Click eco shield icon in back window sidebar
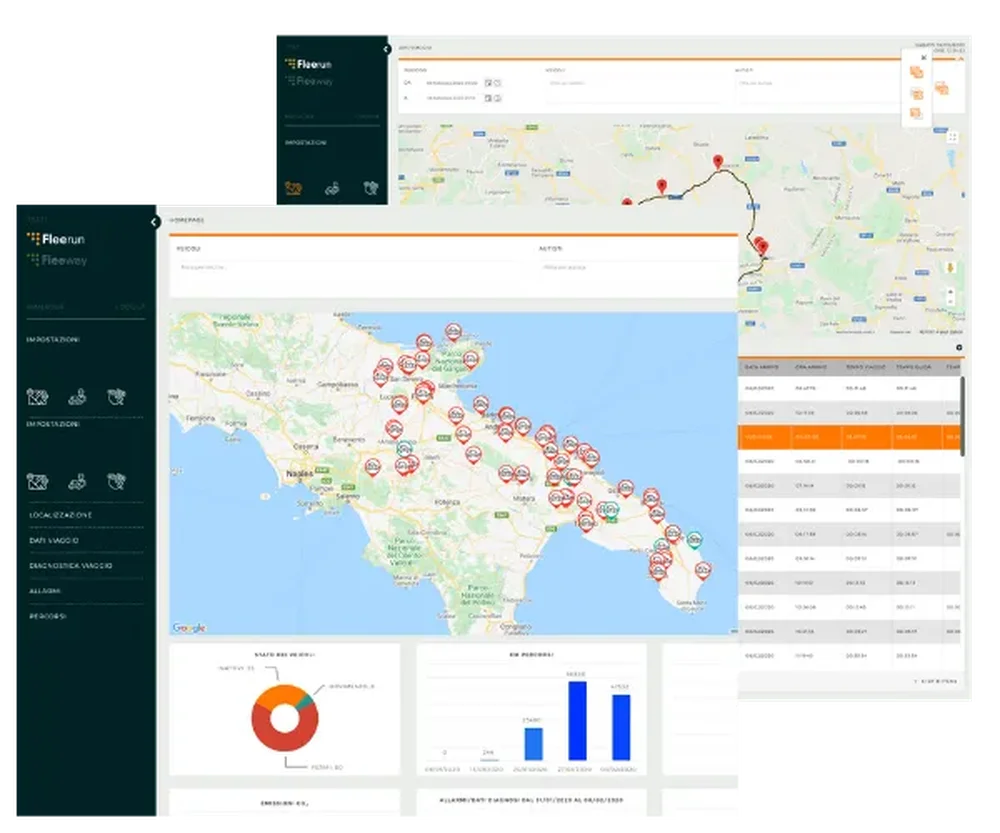Screen dimensions: 1000x833 [371, 188]
